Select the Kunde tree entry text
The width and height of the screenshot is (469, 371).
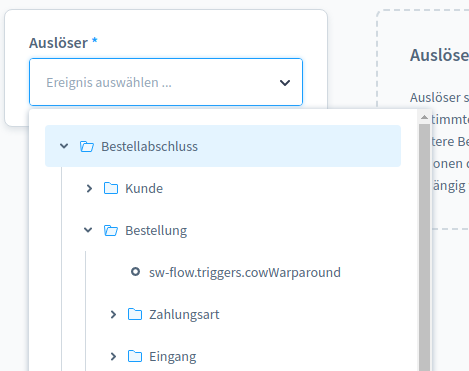pyautogui.click(x=144, y=188)
